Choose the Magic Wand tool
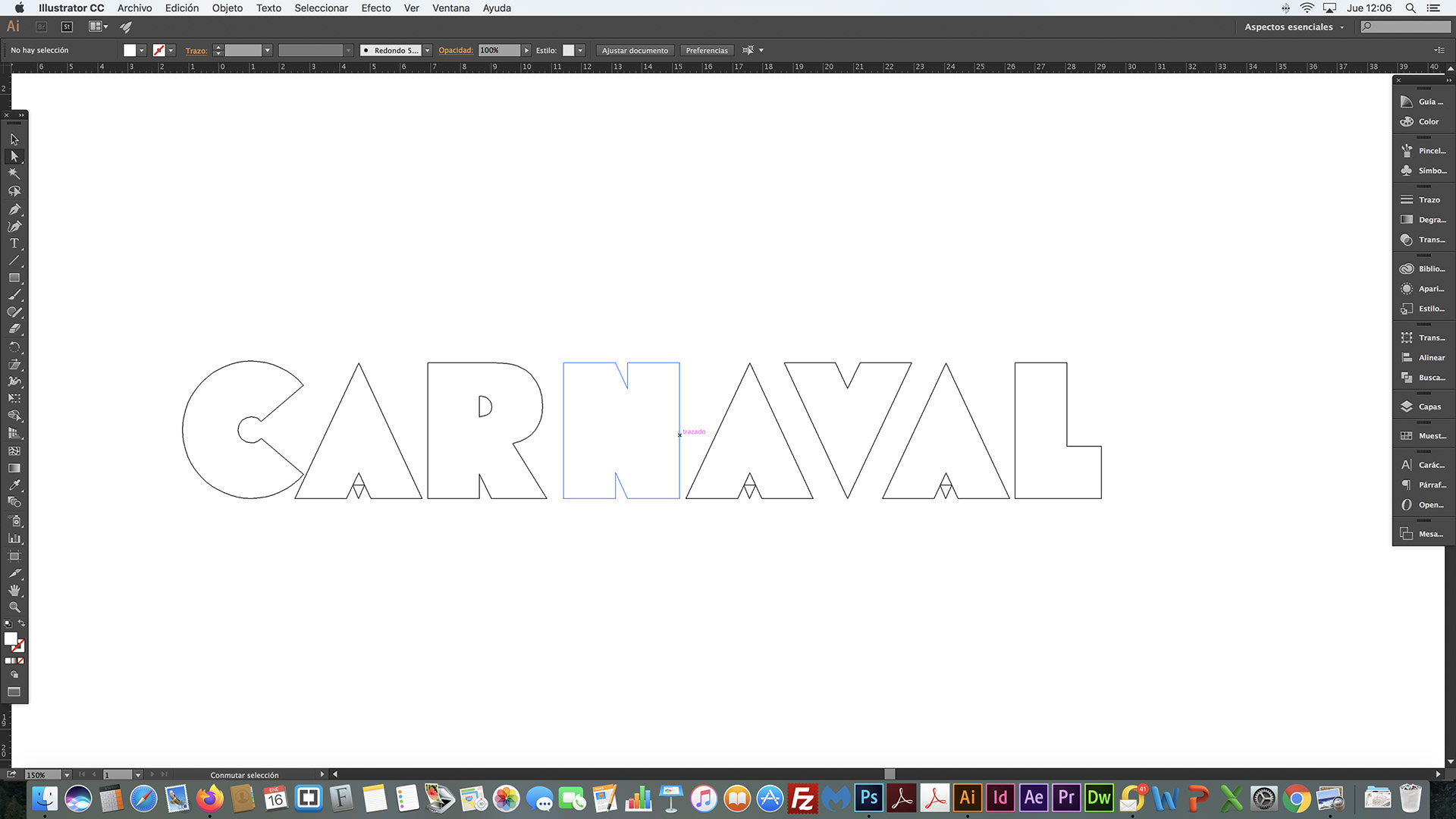 tap(14, 174)
